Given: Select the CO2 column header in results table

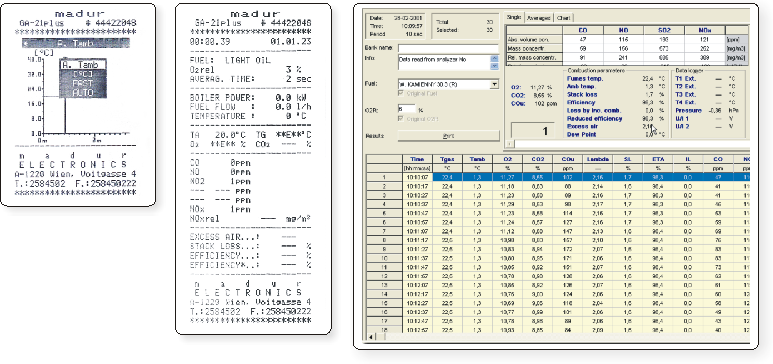Looking at the screenshot, I should point(537,159).
